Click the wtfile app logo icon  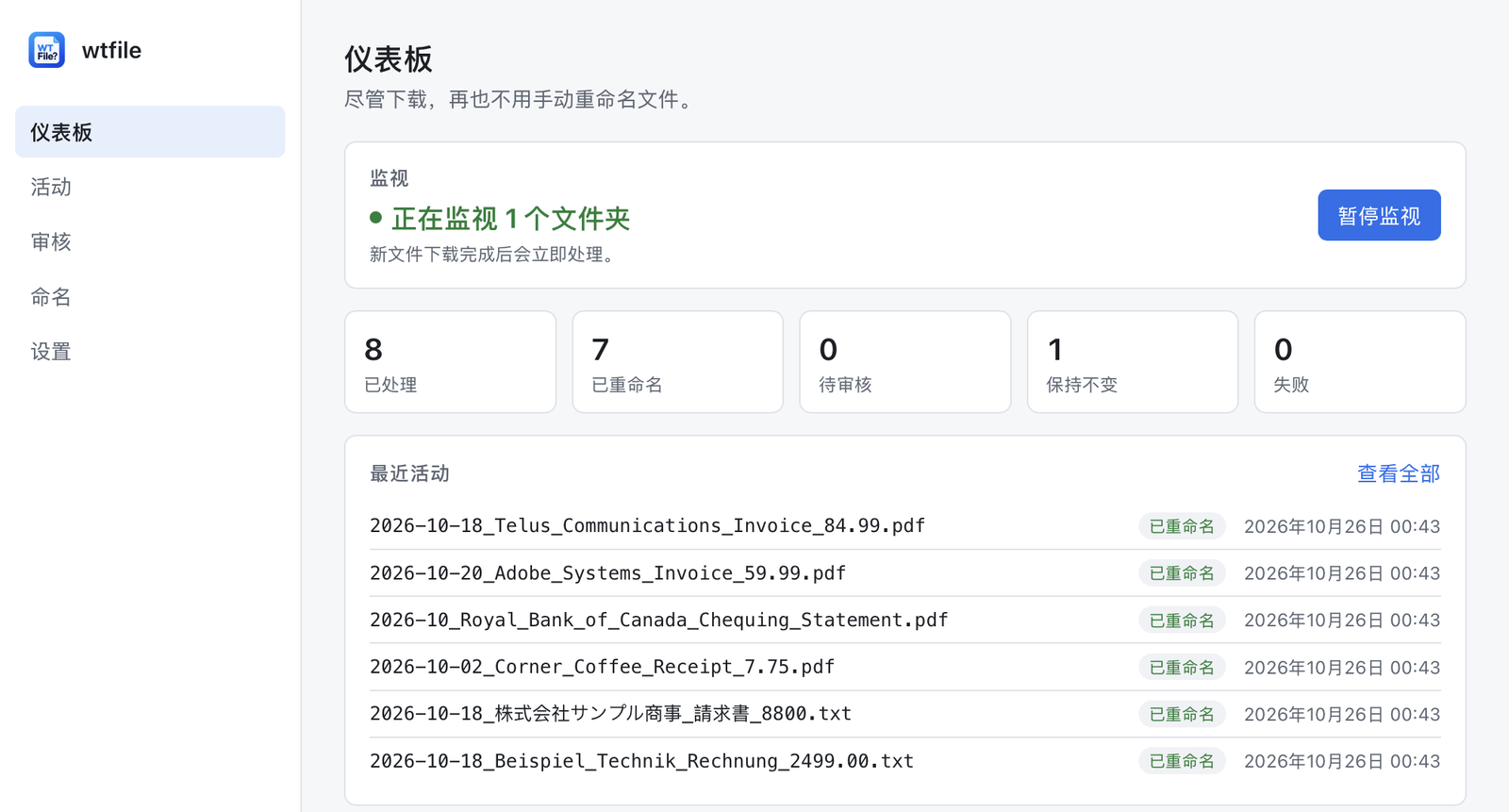tap(46, 50)
